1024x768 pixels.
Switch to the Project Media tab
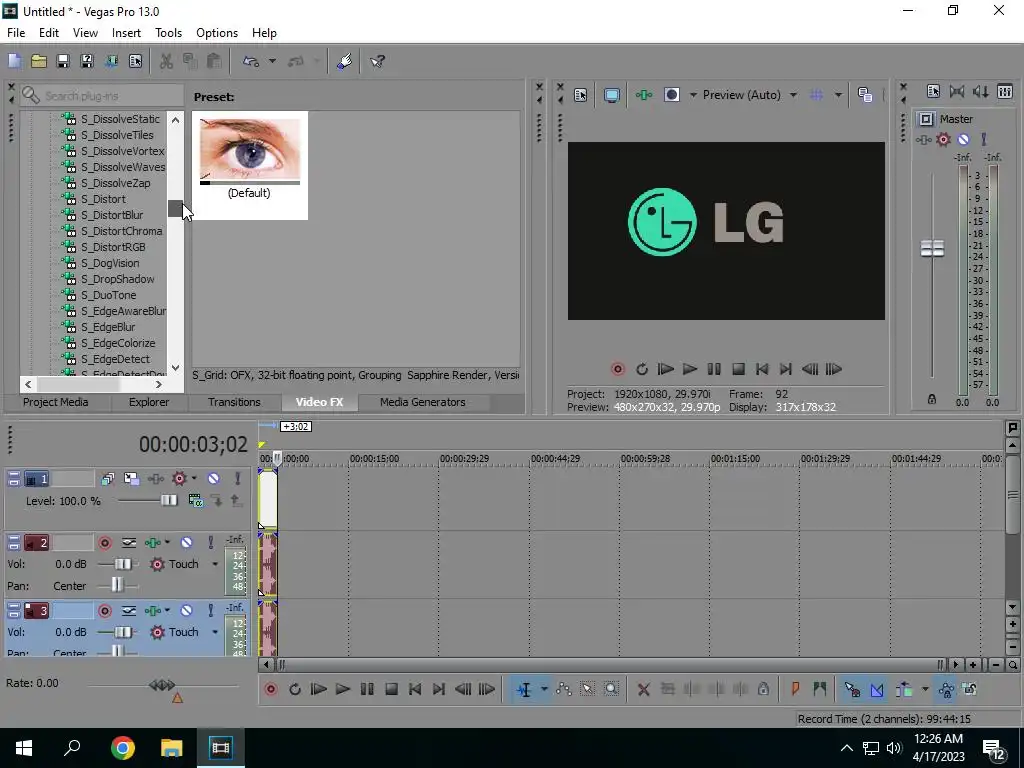click(x=56, y=402)
